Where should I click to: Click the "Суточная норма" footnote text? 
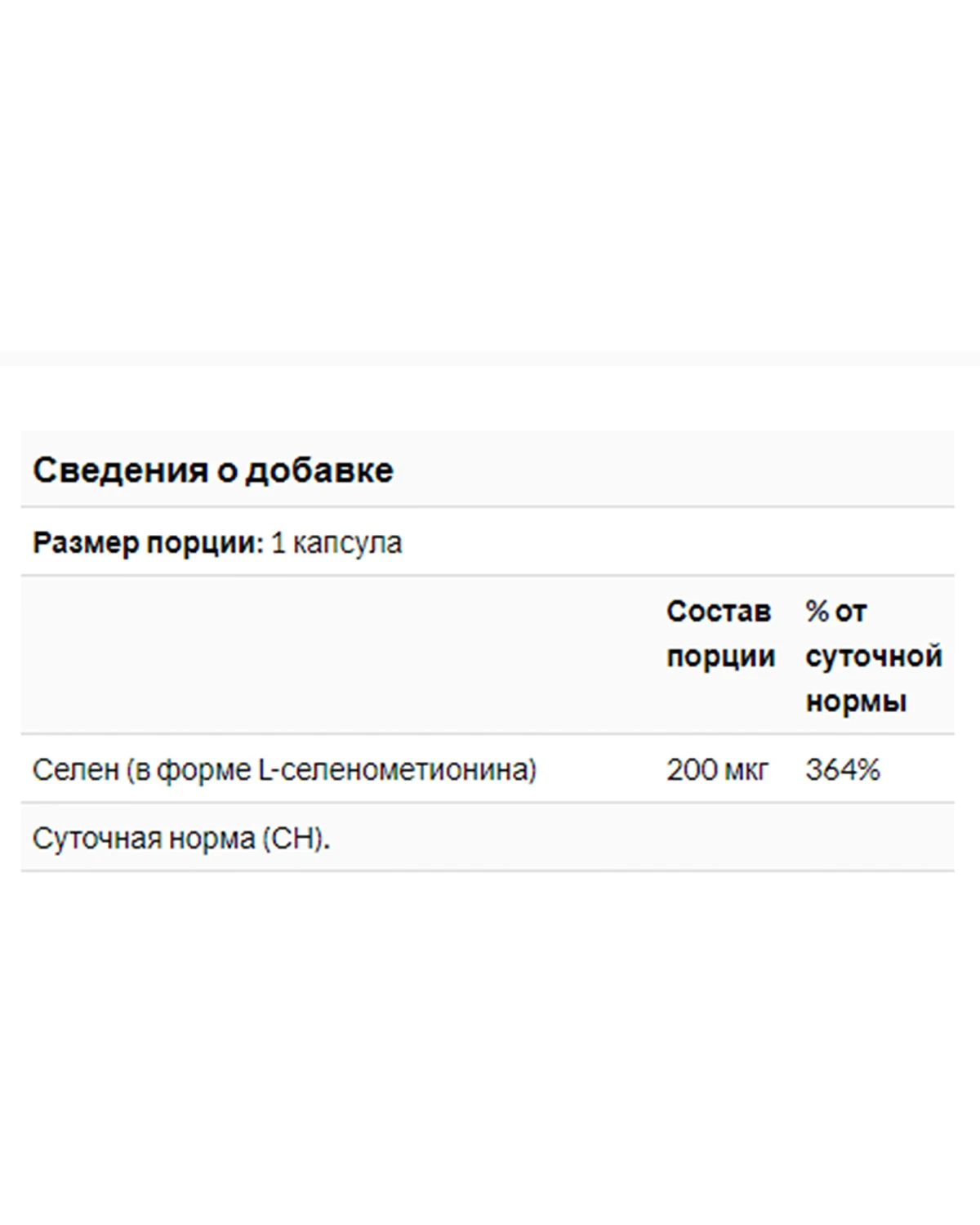click(x=144, y=839)
